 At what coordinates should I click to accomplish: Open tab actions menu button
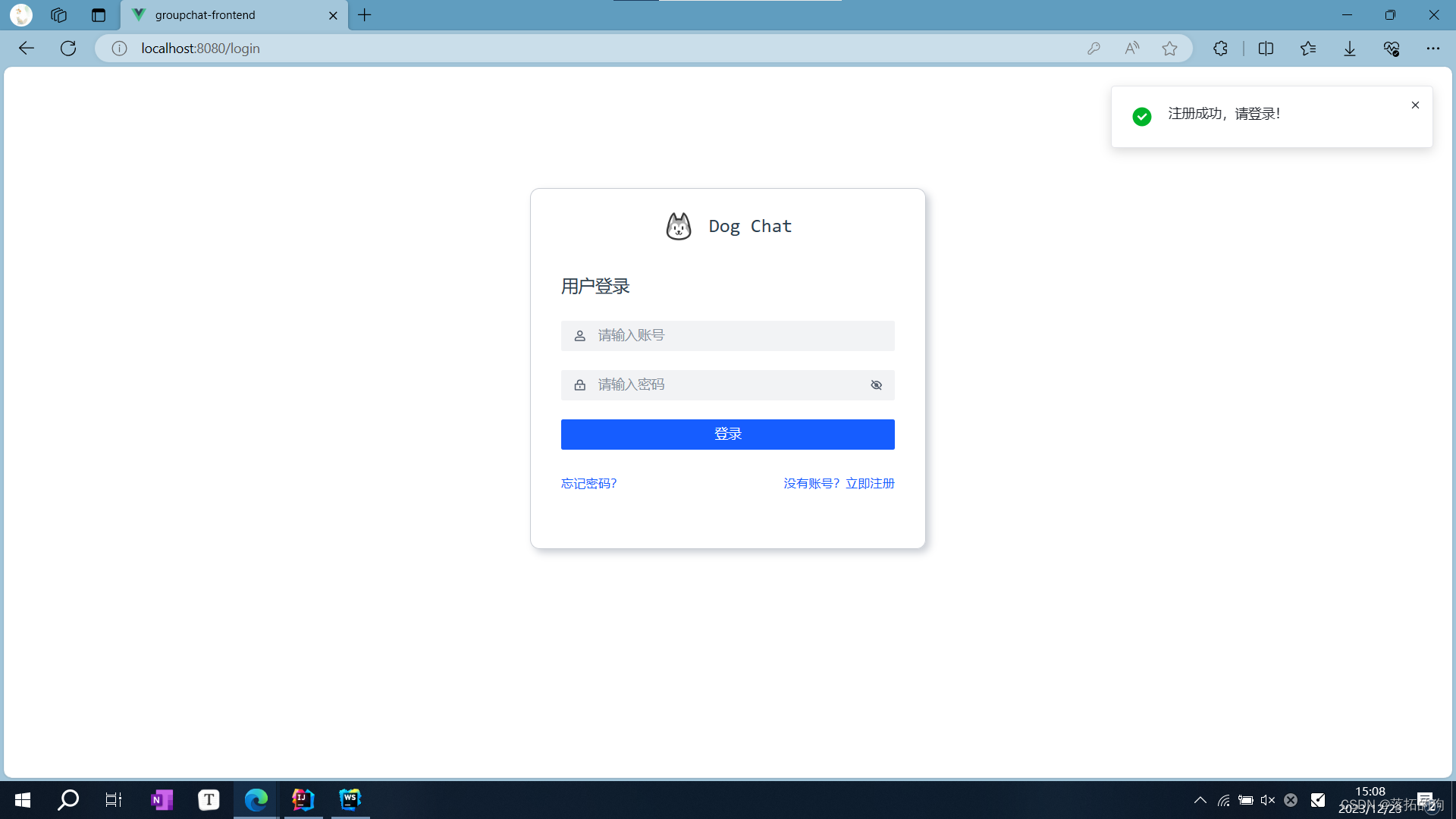click(99, 15)
